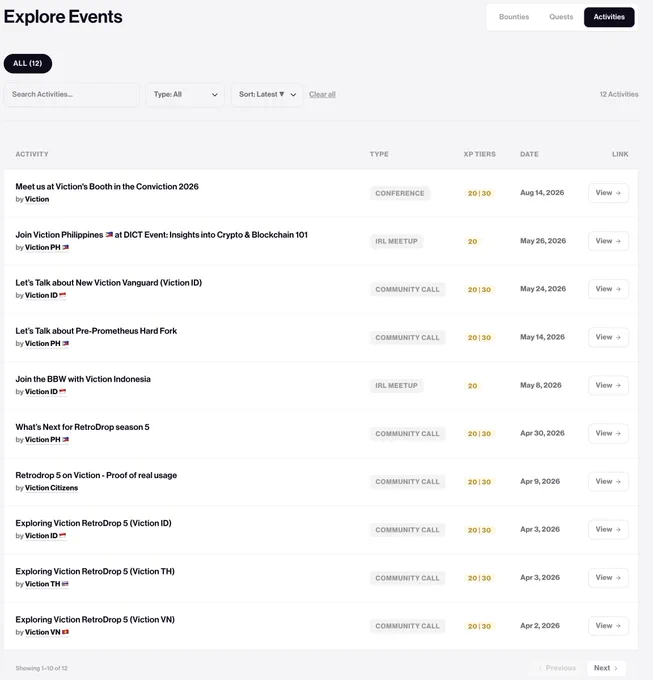The image size is (653, 680).
Task: Click the IRL MEETUP badge on BBW row
Action: click(x=396, y=386)
